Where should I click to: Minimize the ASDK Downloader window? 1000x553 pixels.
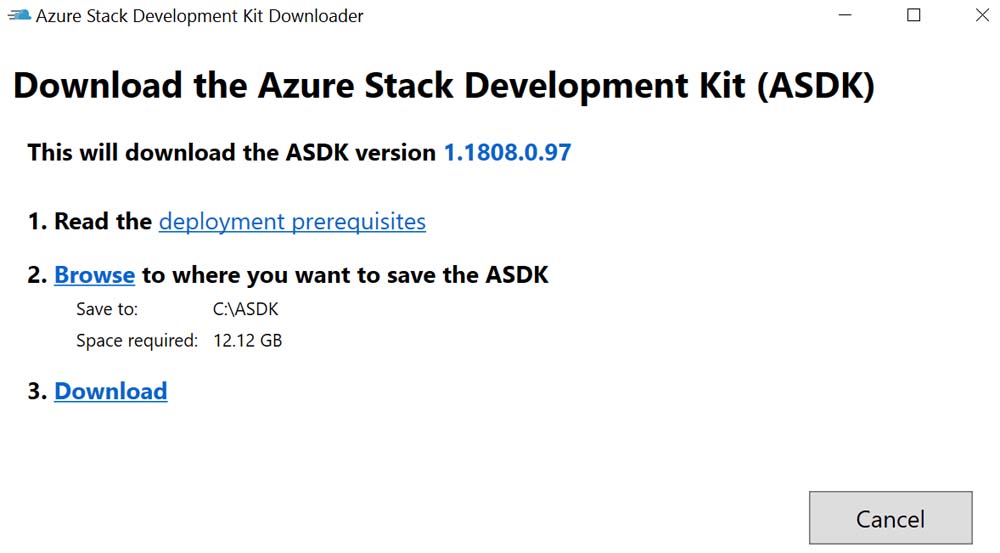click(x=844, y=16)
